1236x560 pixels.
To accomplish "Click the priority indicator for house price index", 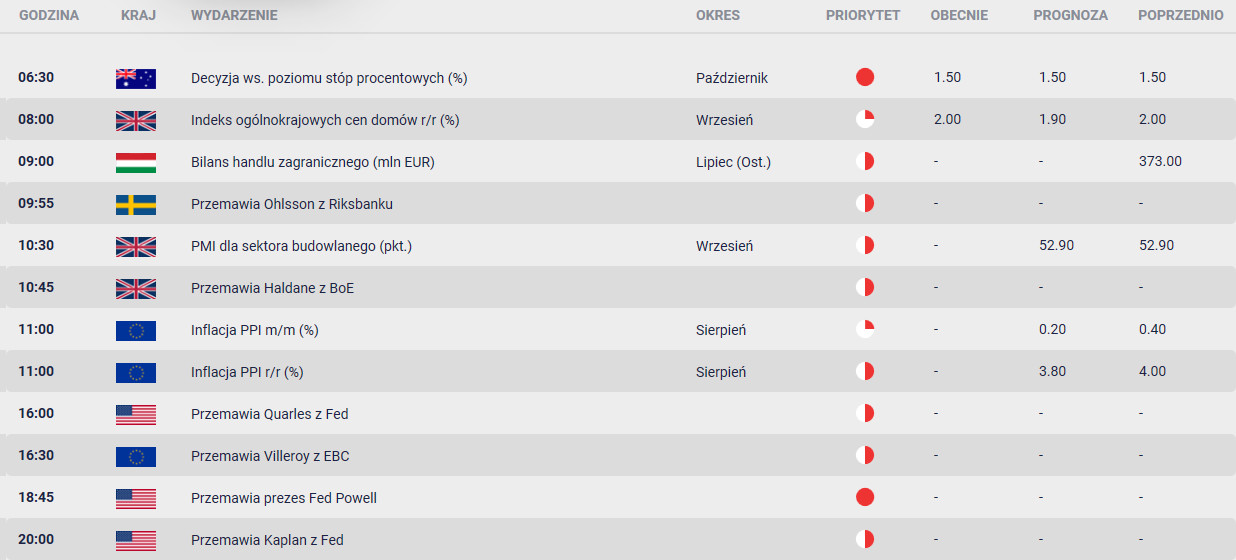I will pyautogui.click(x=865, y=120).
